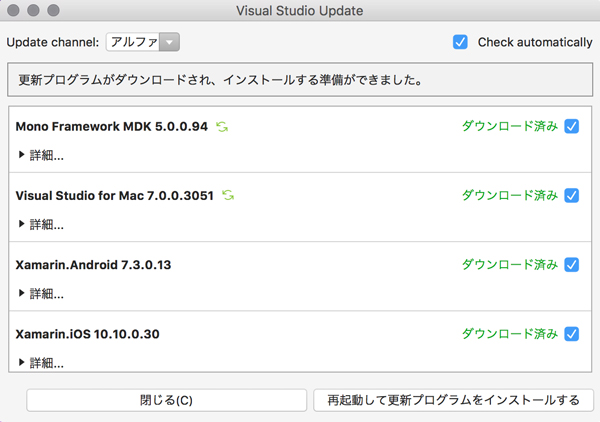Click the Xamarin.iOS 10.10.0.30 title
Image resolution: width=600 pixels, height=422 pixels.
[87, 334]
